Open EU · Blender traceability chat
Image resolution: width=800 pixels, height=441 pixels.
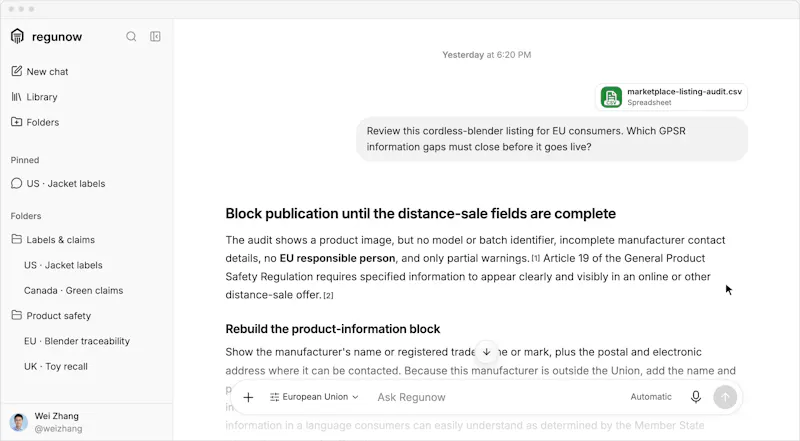pos(77,341)
